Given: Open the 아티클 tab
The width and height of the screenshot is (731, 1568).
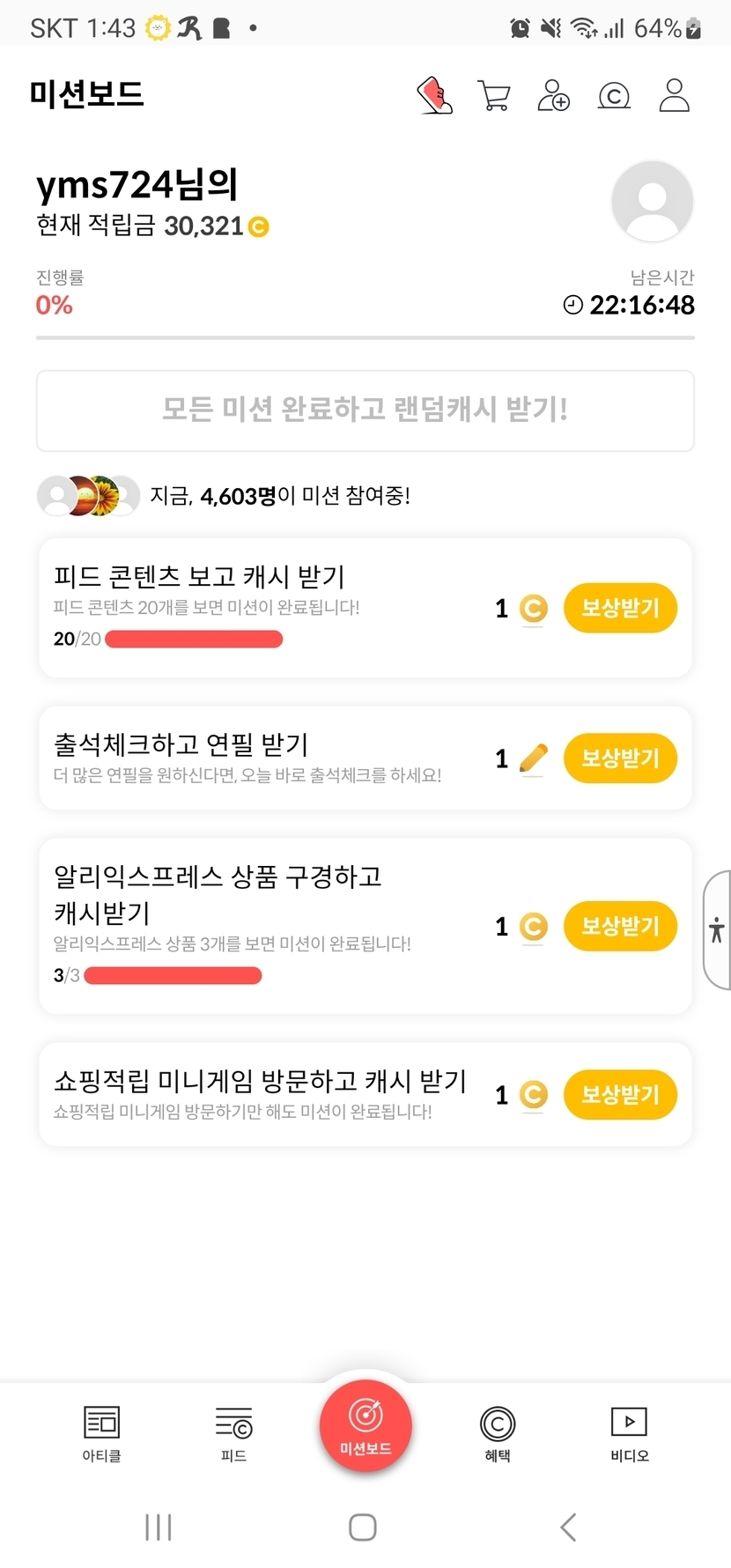Looking at the screenshot, I should [101, 1433].
